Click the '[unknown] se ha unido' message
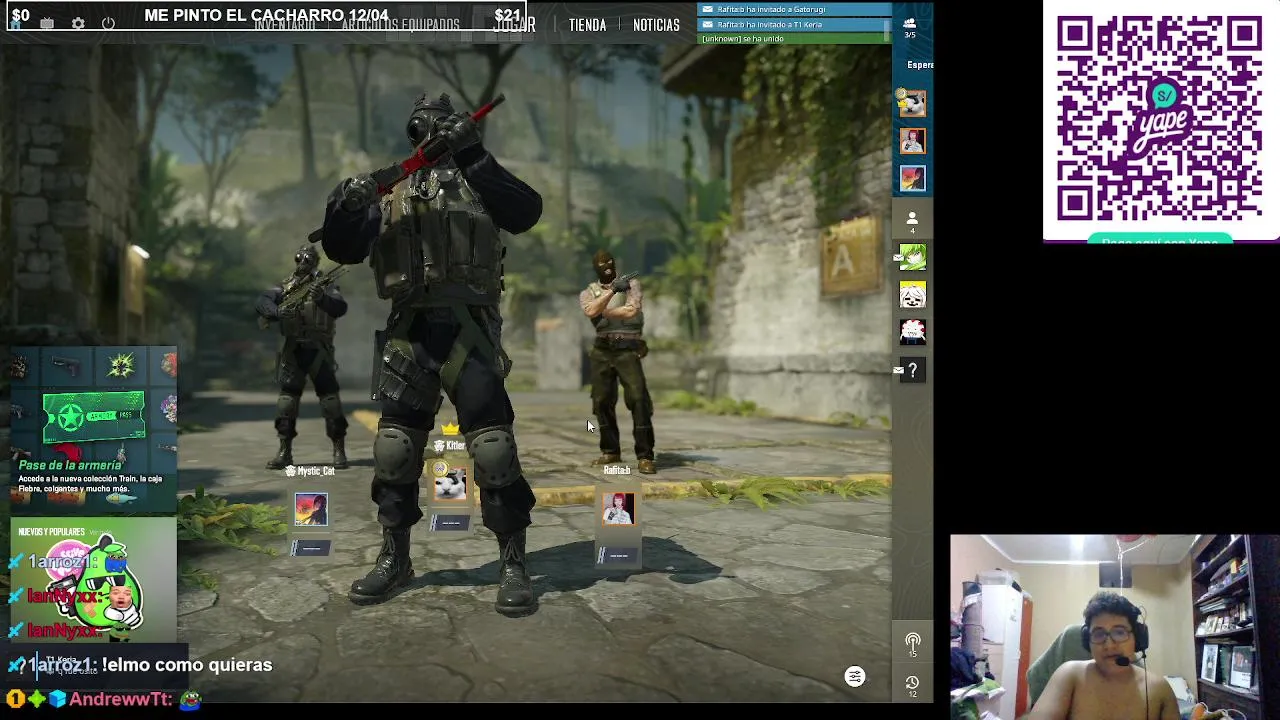Image resolution: width=1280 pixels, height=720 pixels. coord(794,38)
